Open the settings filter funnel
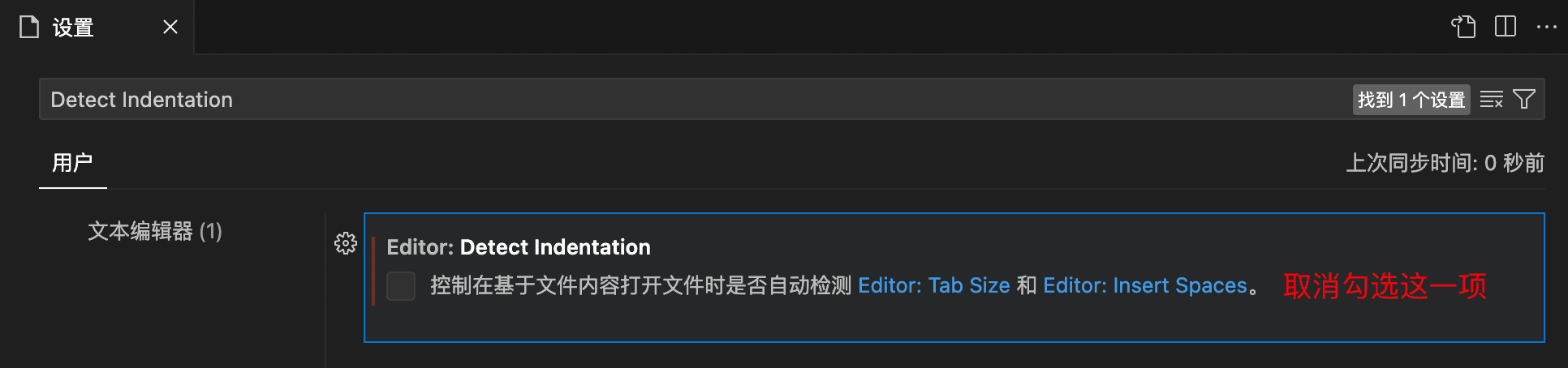The height and width of the screenshot is (368, 1568). click(1524, 100)
